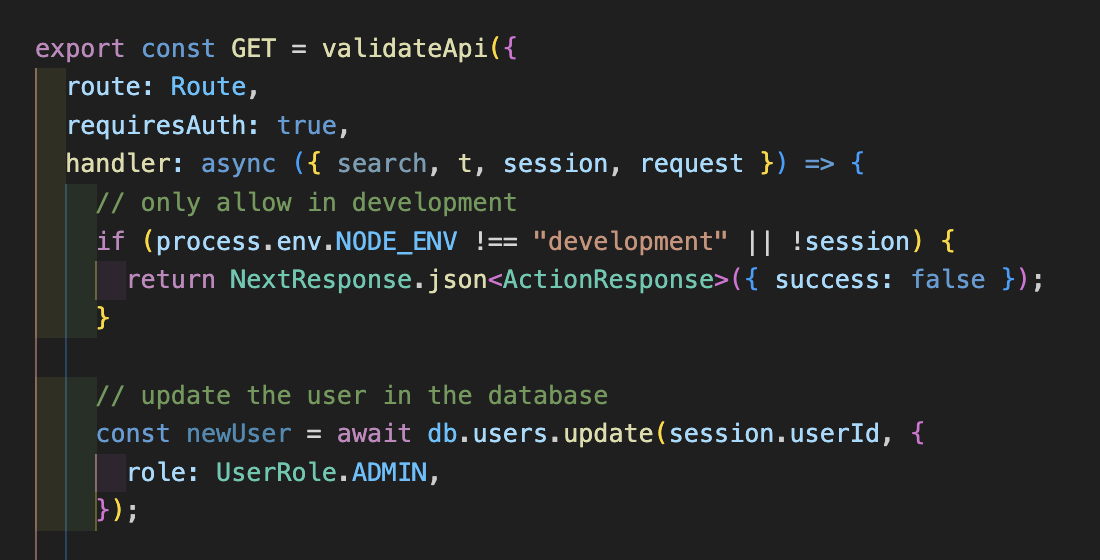This screenshot has height=560, width=1100.
Task: Click the ActionResponse type argument
Action: pos(610,279)
